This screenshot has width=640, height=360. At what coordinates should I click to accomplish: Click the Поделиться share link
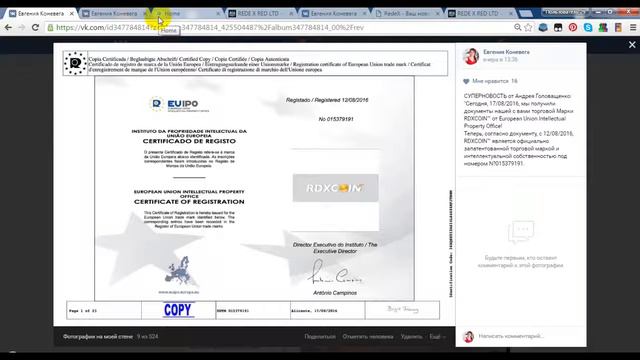320,337
